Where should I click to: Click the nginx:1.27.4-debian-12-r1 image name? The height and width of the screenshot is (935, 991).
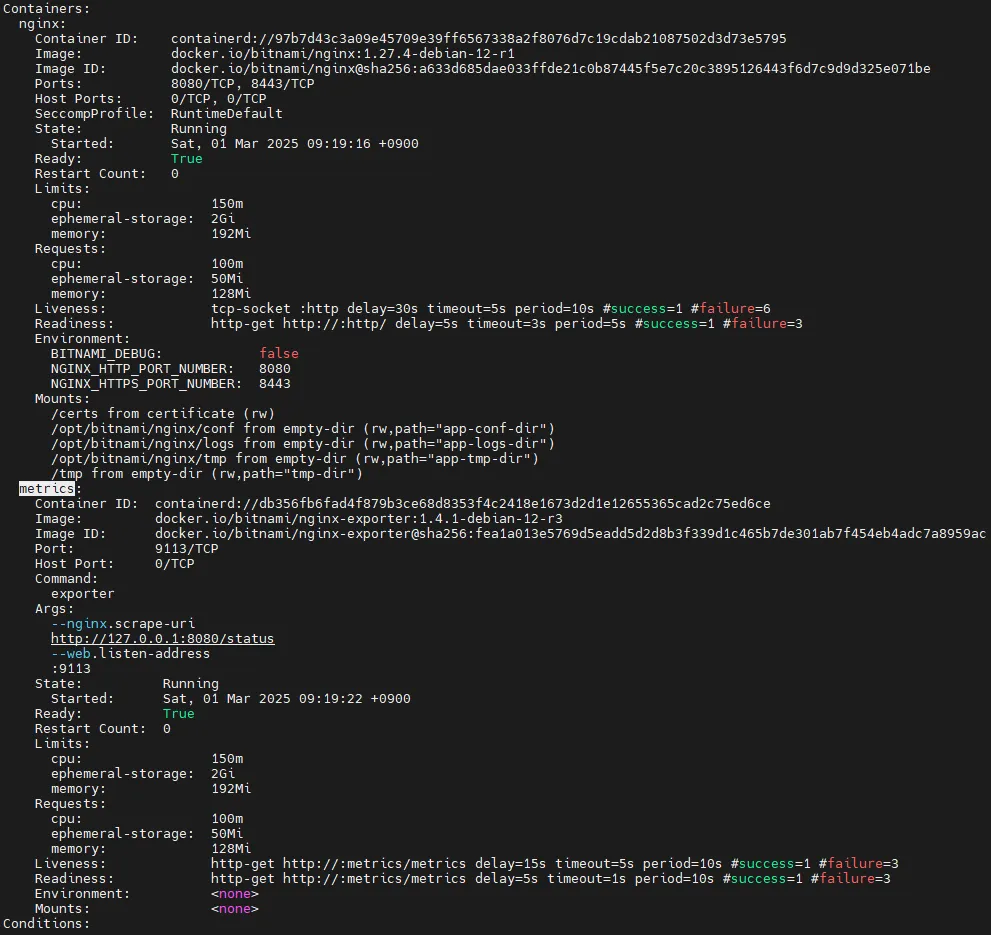[343, 54]
